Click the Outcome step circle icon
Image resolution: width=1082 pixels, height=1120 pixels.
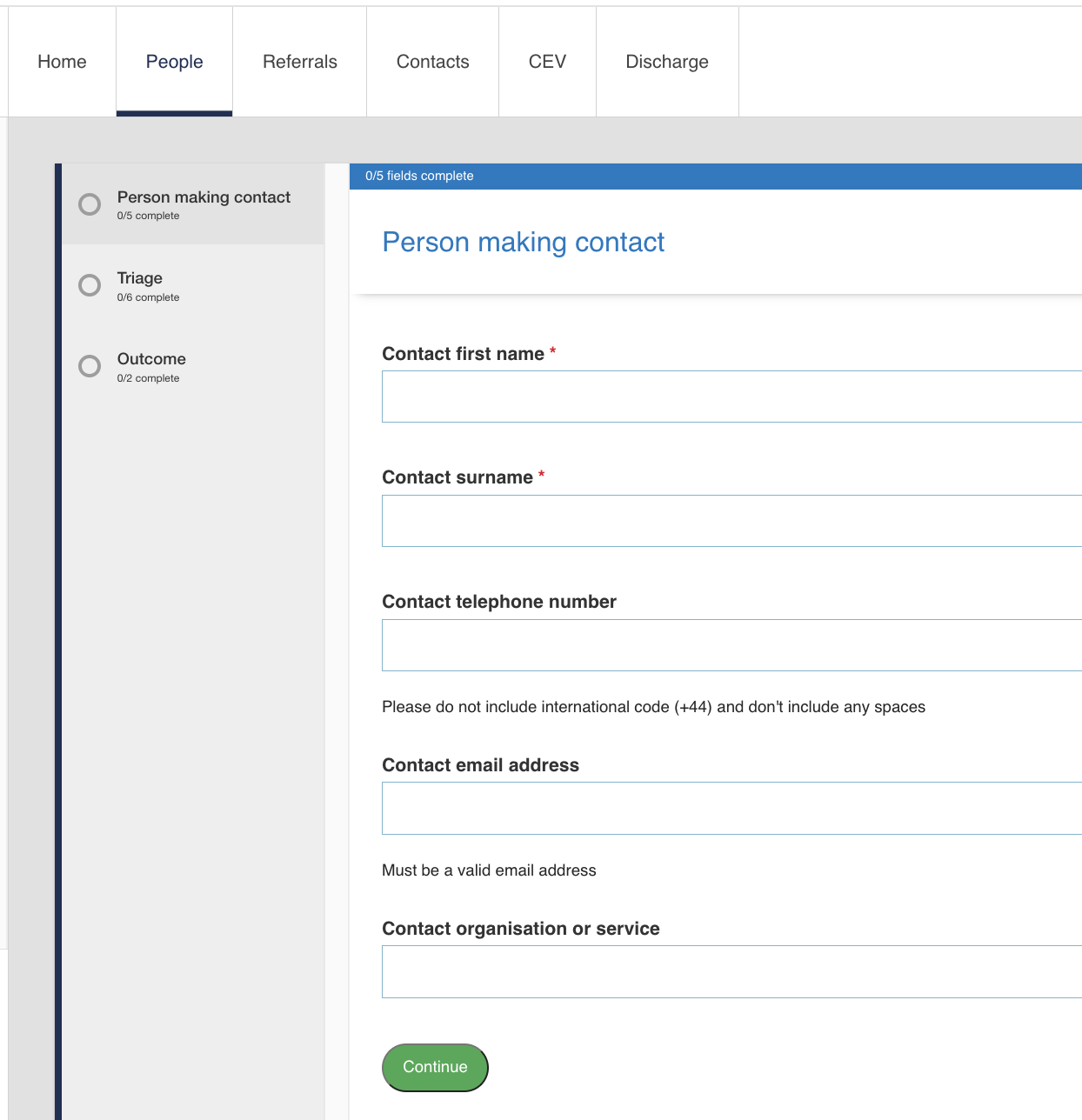click(90, 366)
